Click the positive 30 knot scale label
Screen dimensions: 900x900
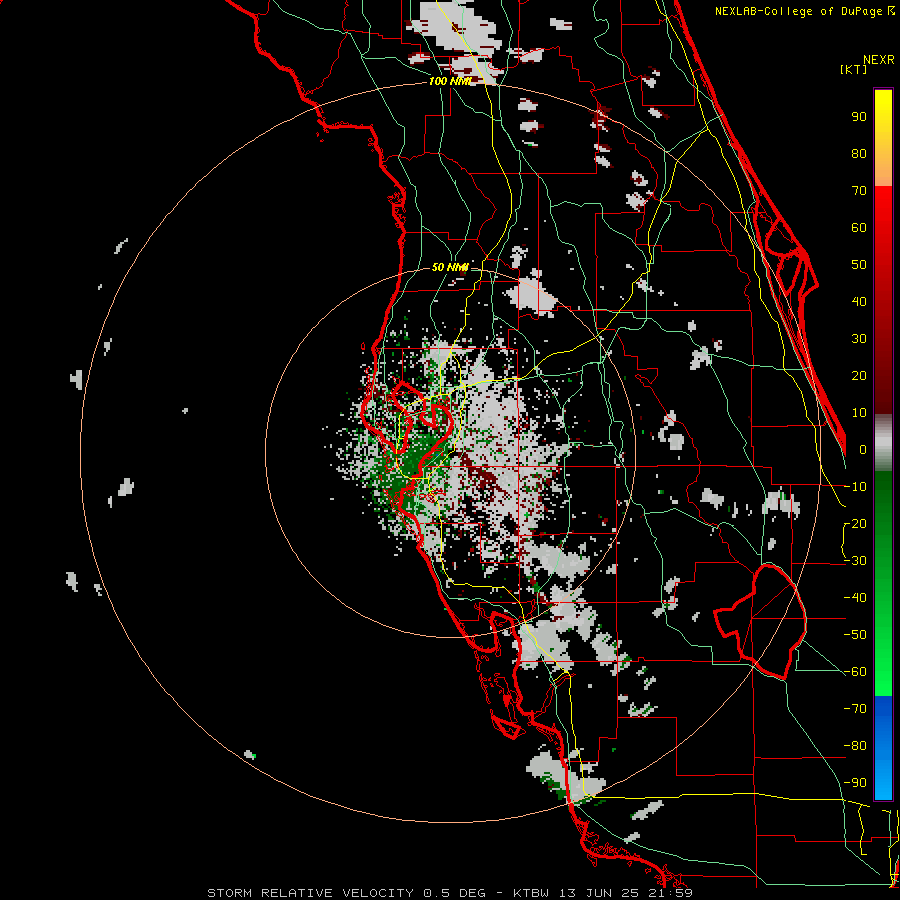(859, 339)
